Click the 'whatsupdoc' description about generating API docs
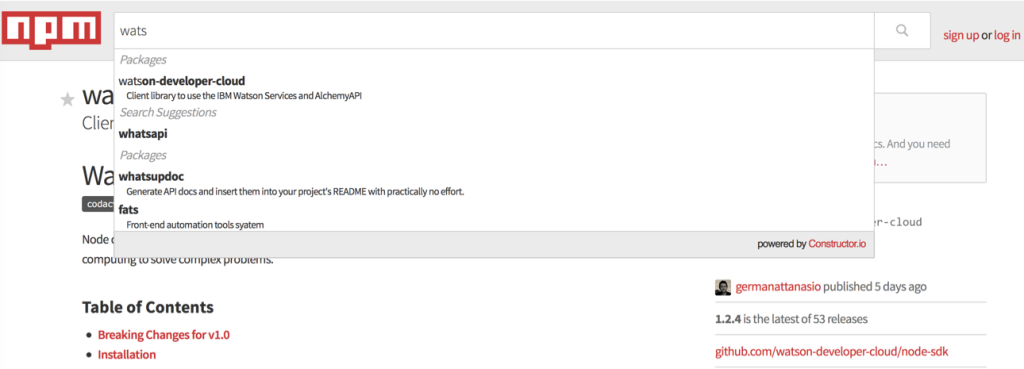The width and height of the screenshot is (1024, 369). click(x=295, y=192)
